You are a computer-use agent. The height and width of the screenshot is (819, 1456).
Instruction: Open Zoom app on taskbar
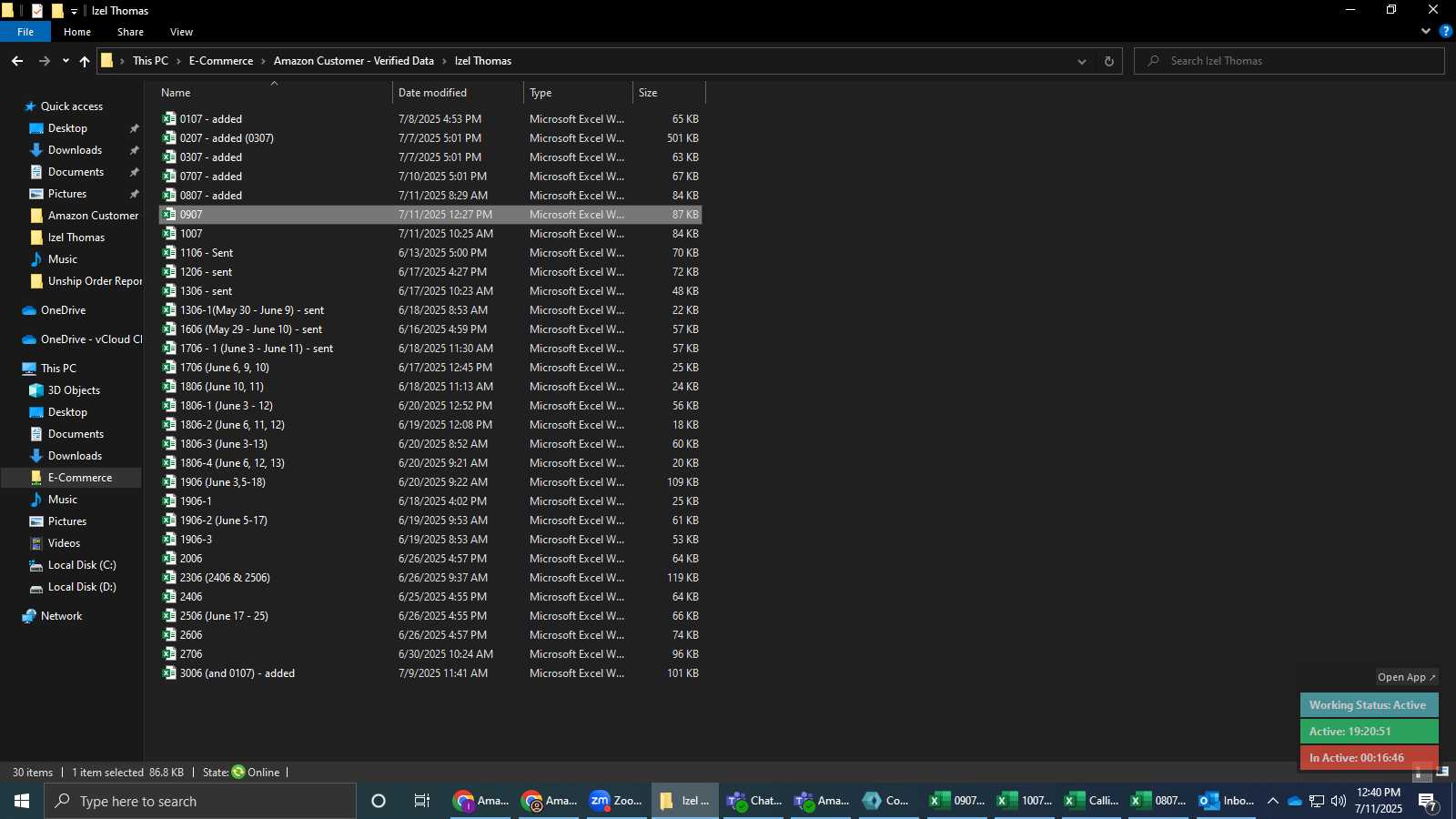pyautogui.click(x=616, y=801)
